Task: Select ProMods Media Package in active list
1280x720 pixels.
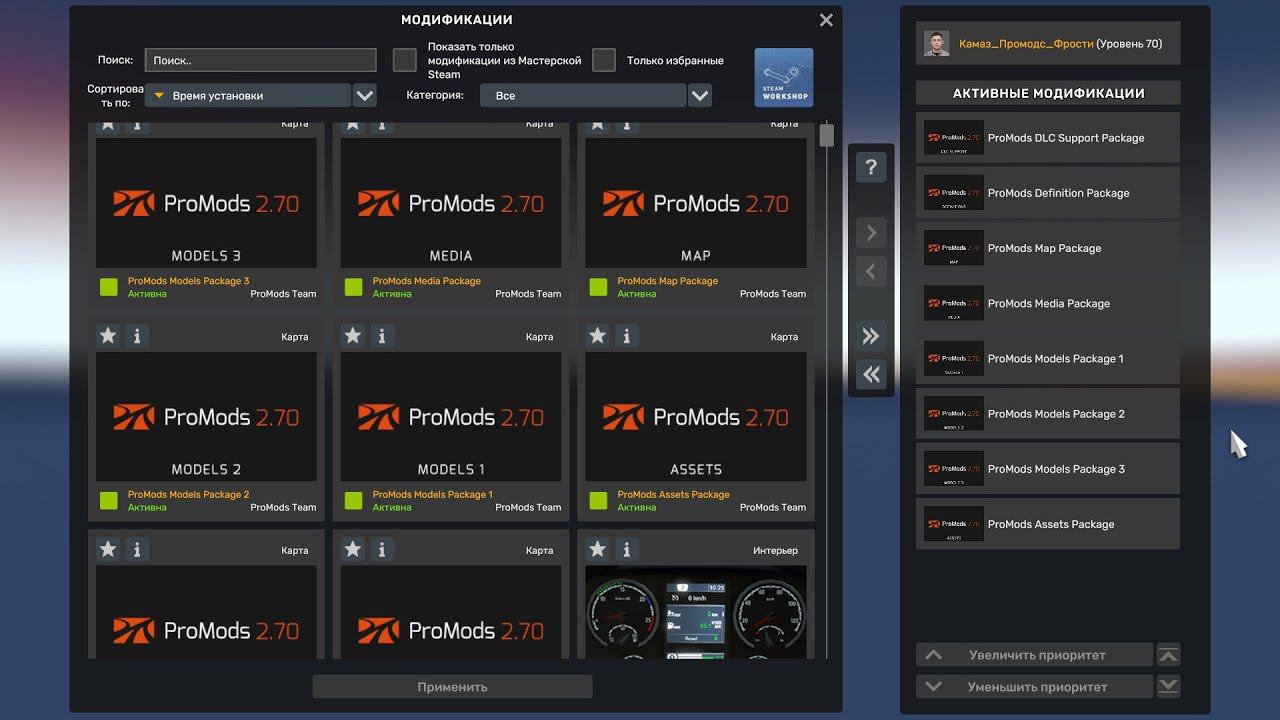Action: (x=1048, y=303)
